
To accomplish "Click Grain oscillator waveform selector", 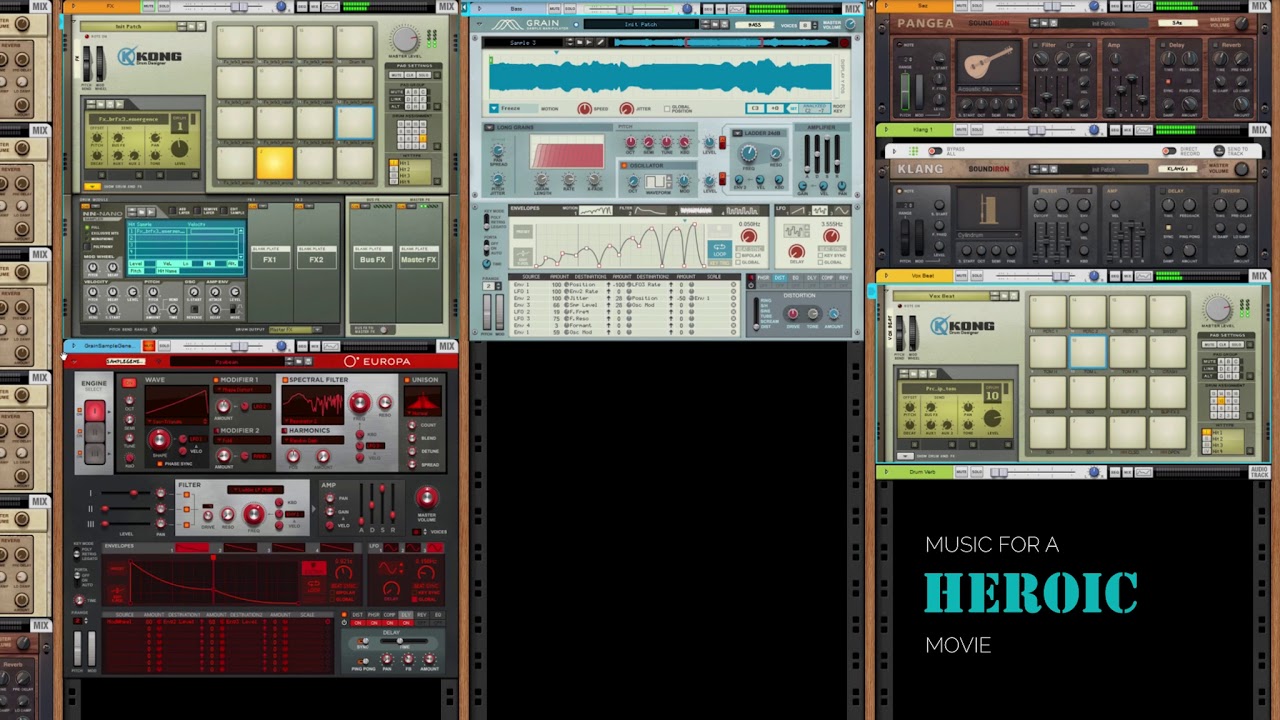I will (658, 181).
